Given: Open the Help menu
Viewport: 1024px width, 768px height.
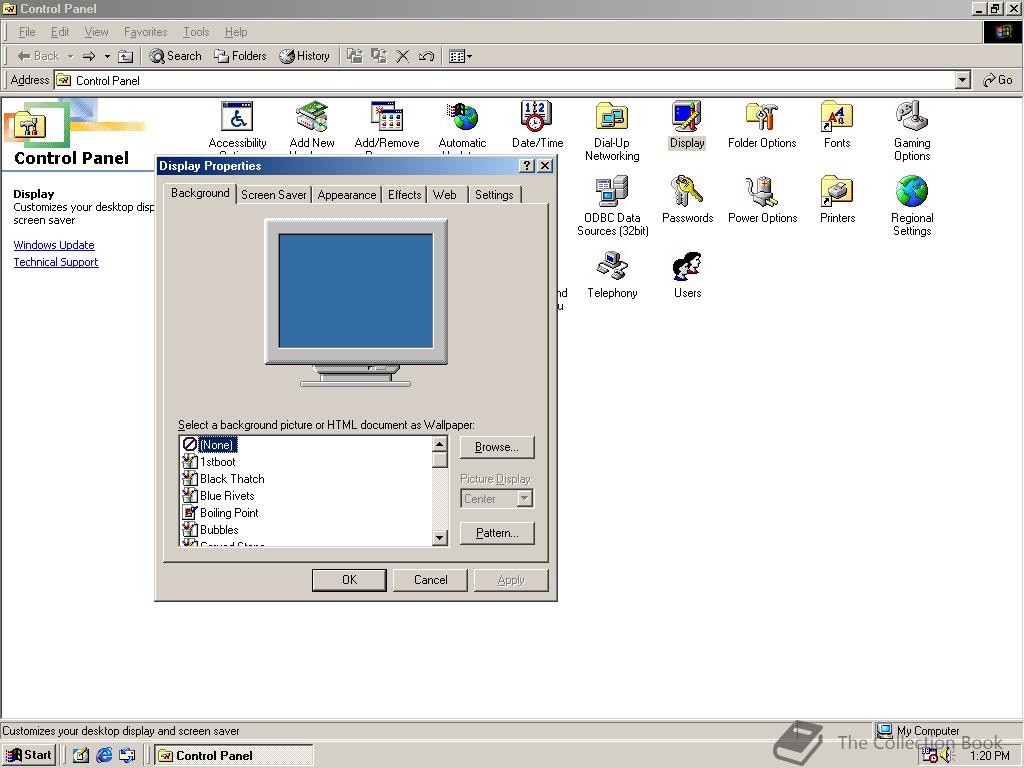Looking at the screenshot, I should [x=236, y=32].
